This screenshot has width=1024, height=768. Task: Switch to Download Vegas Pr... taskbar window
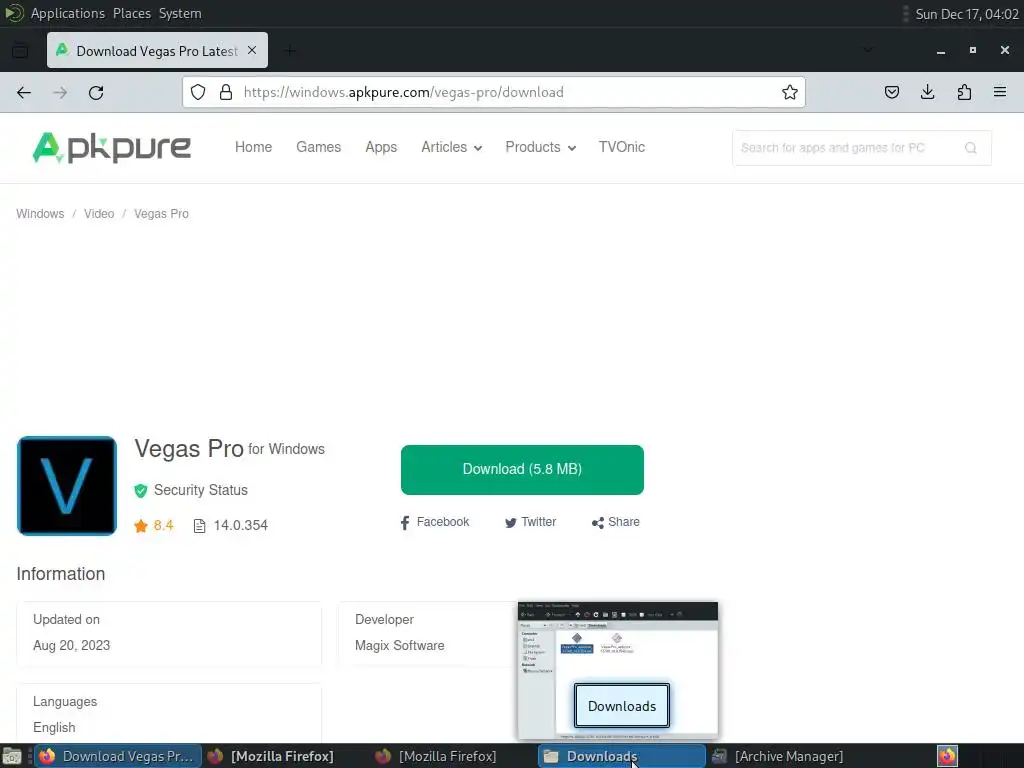point(118,756)
